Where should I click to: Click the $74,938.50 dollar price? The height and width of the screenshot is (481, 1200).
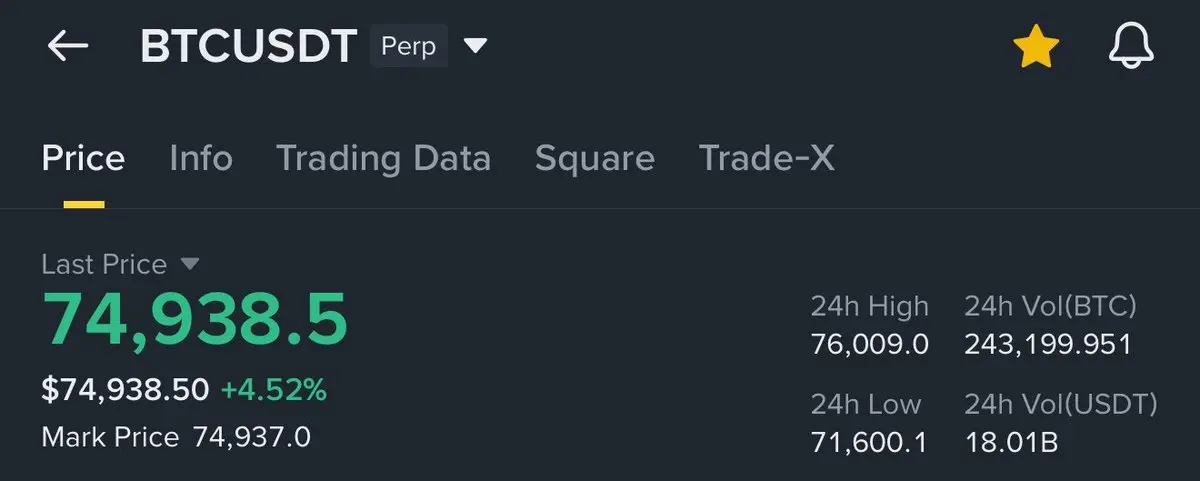point(125,390)
